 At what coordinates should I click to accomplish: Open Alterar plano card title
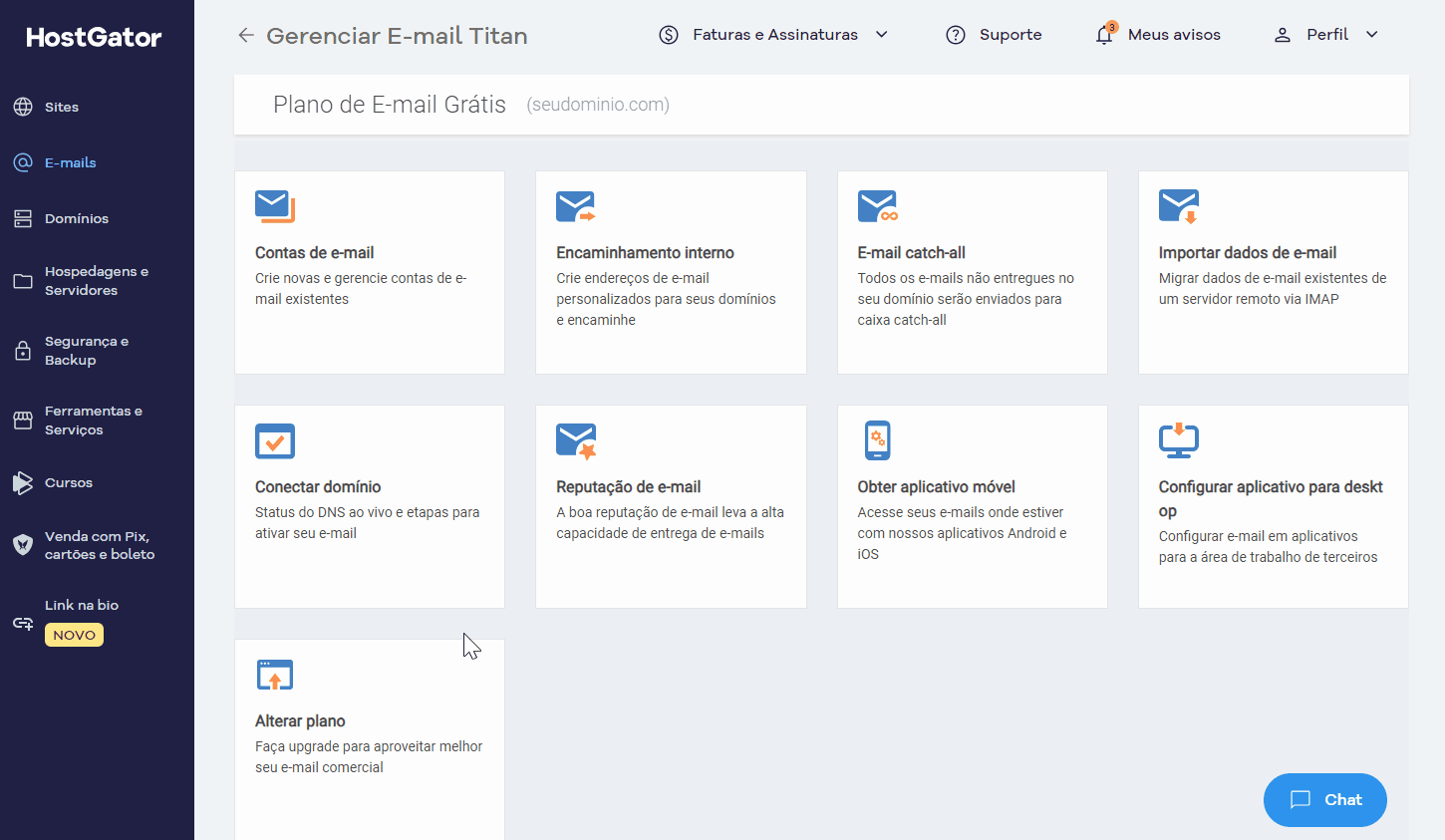click(300, 721)
